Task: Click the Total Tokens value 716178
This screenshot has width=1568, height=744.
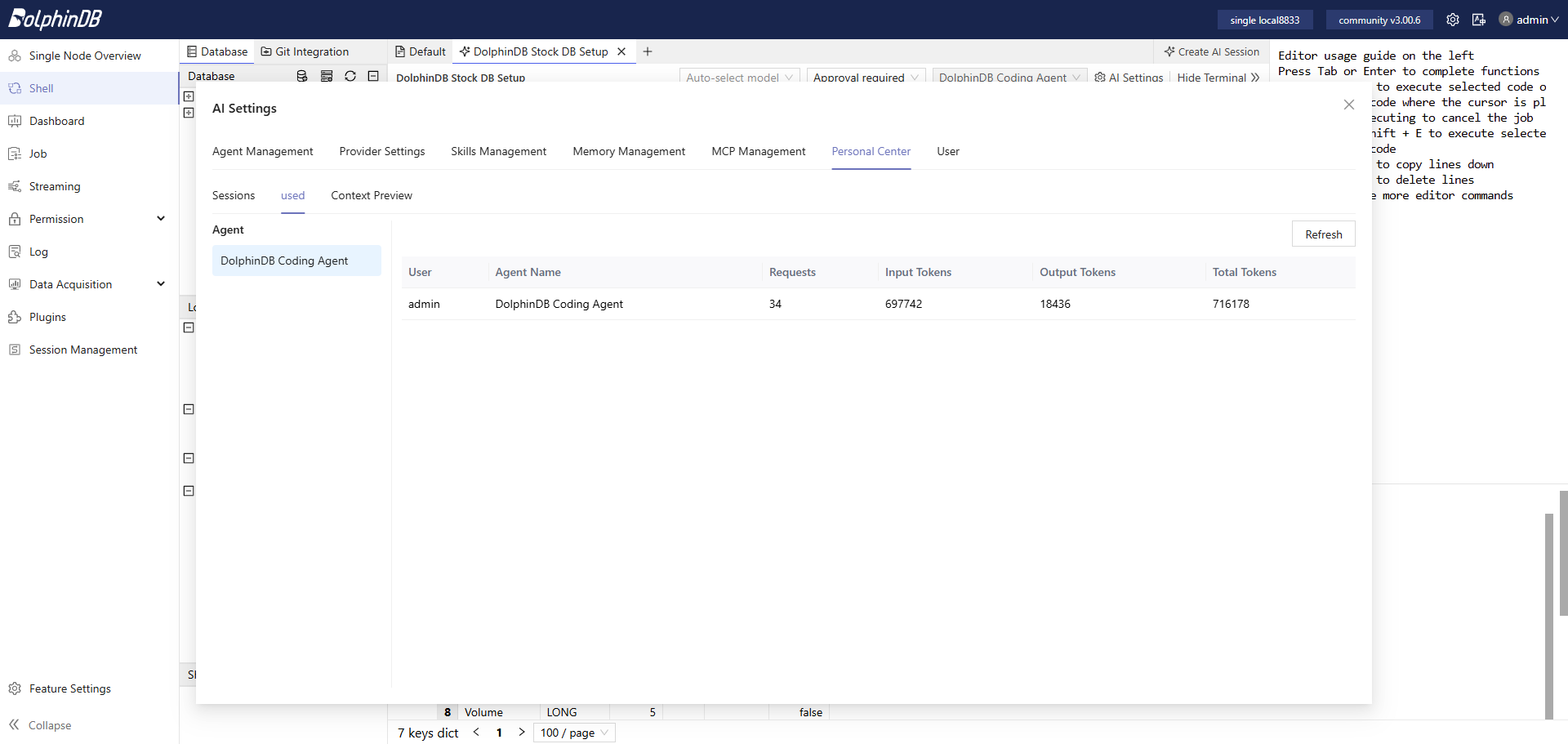Action: 1231,304
